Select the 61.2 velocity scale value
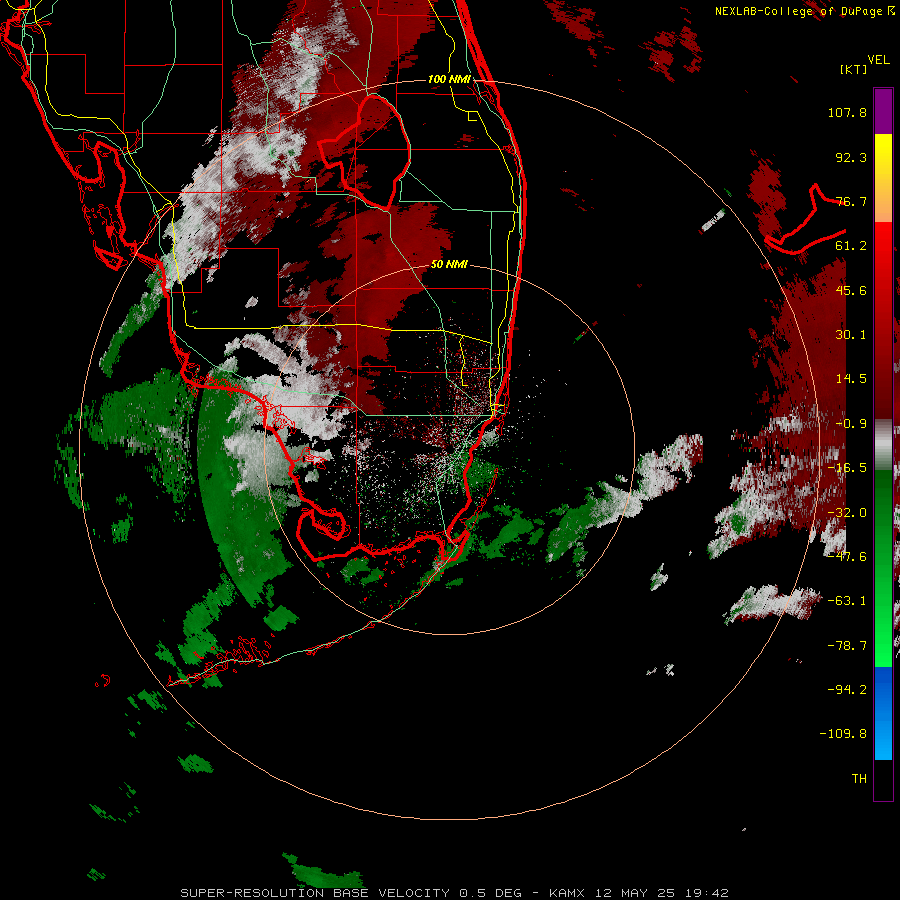This screenshot has height=900, width=900. [x=851, y=246]
